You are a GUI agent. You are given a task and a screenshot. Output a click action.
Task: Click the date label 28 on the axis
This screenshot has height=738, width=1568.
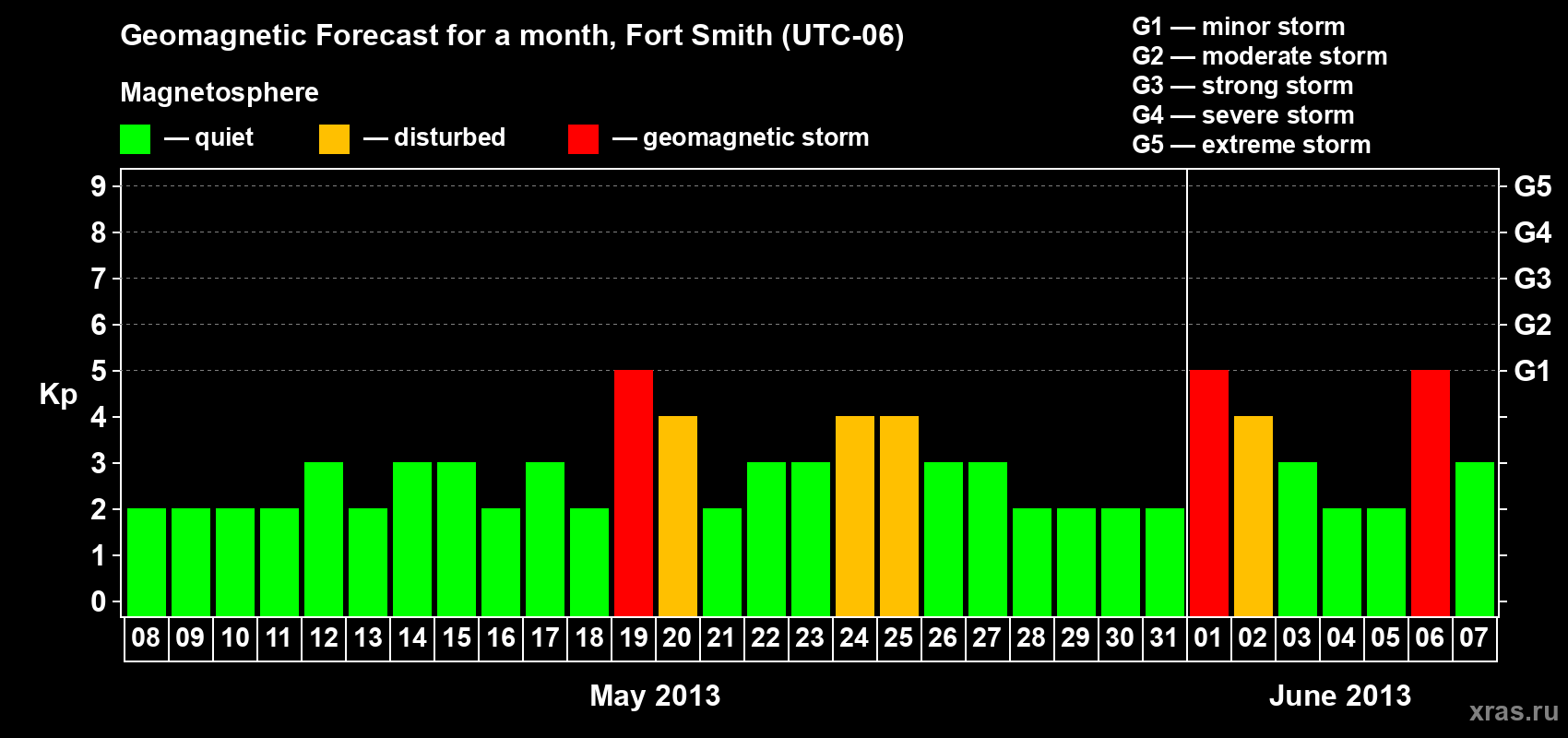[1031, 638]
